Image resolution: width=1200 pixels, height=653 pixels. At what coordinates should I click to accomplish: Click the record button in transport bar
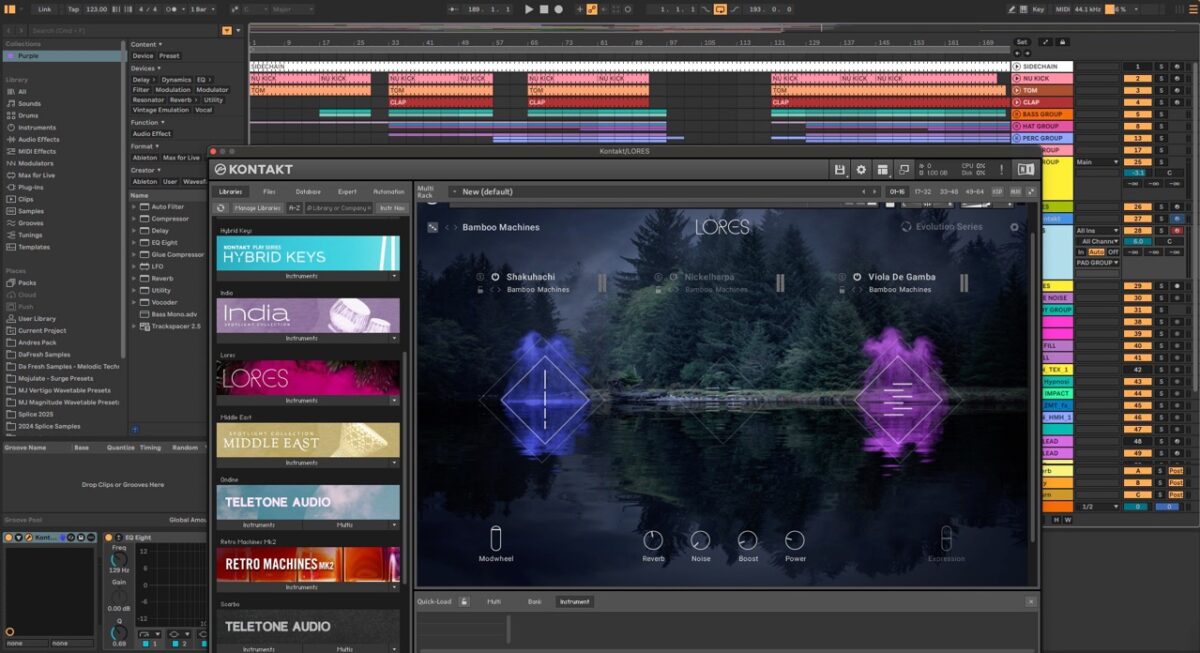pos(558,9)
